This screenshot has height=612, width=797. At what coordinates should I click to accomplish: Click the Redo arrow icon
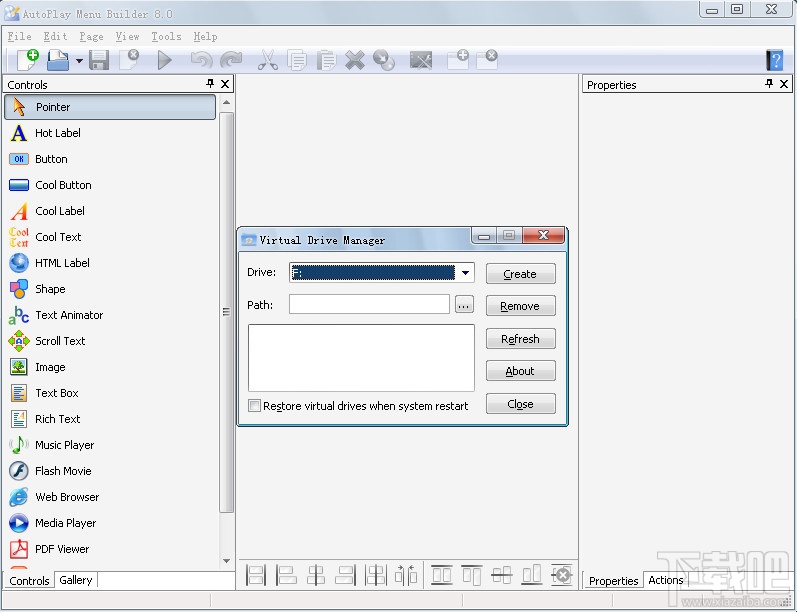click(231, 60)
